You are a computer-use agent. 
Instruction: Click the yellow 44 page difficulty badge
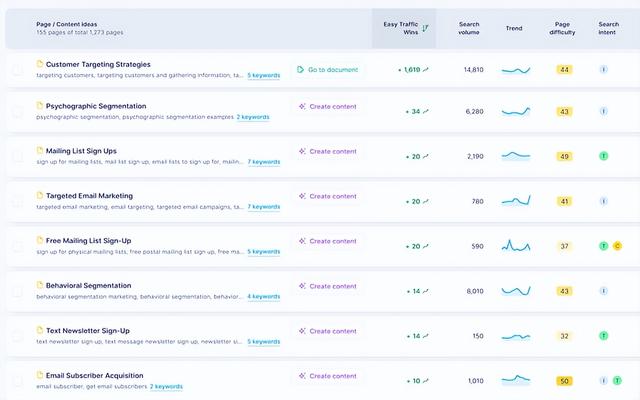point(564,70)
